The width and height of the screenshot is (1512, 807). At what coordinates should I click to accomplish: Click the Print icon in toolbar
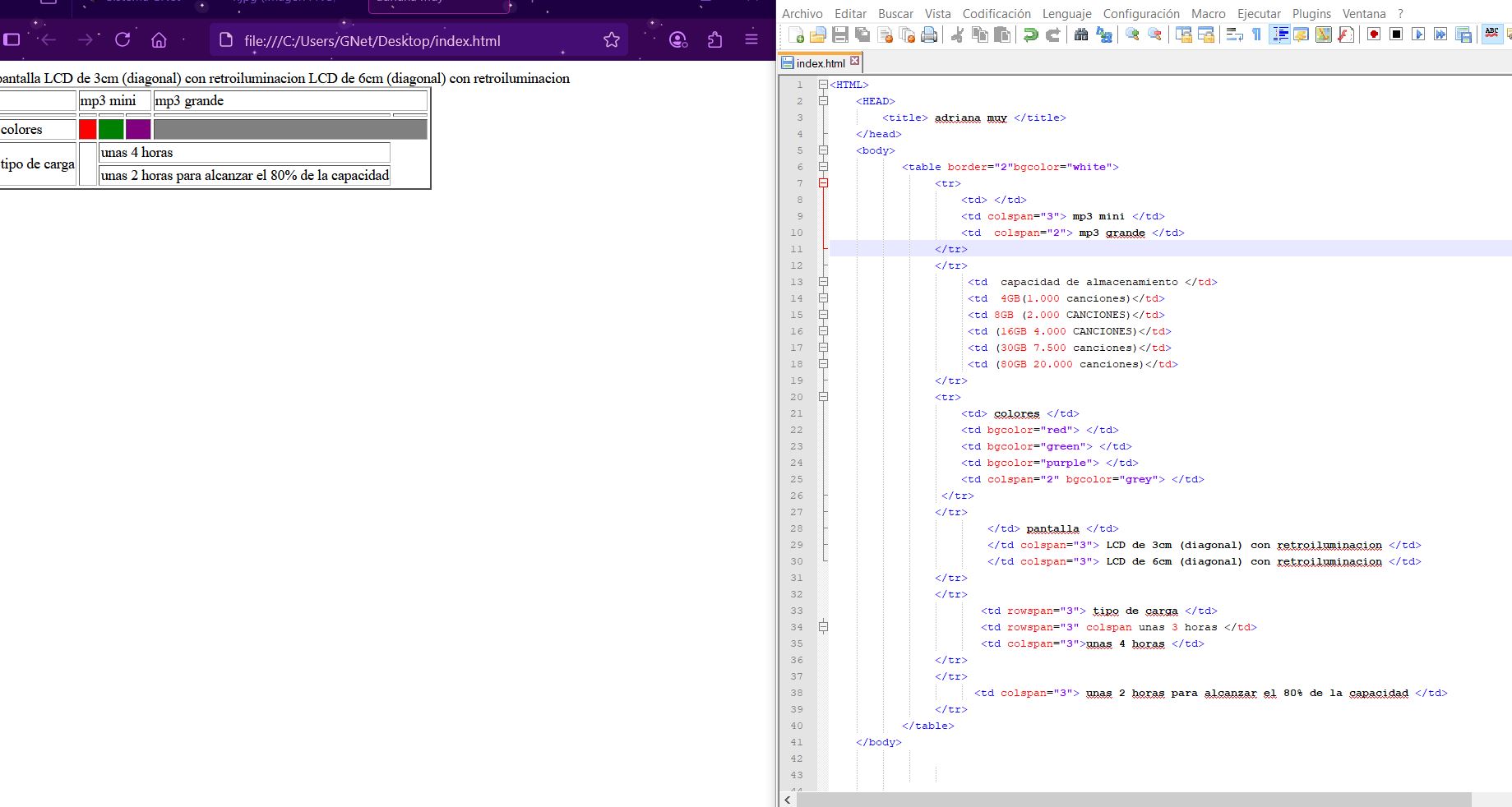929,35
